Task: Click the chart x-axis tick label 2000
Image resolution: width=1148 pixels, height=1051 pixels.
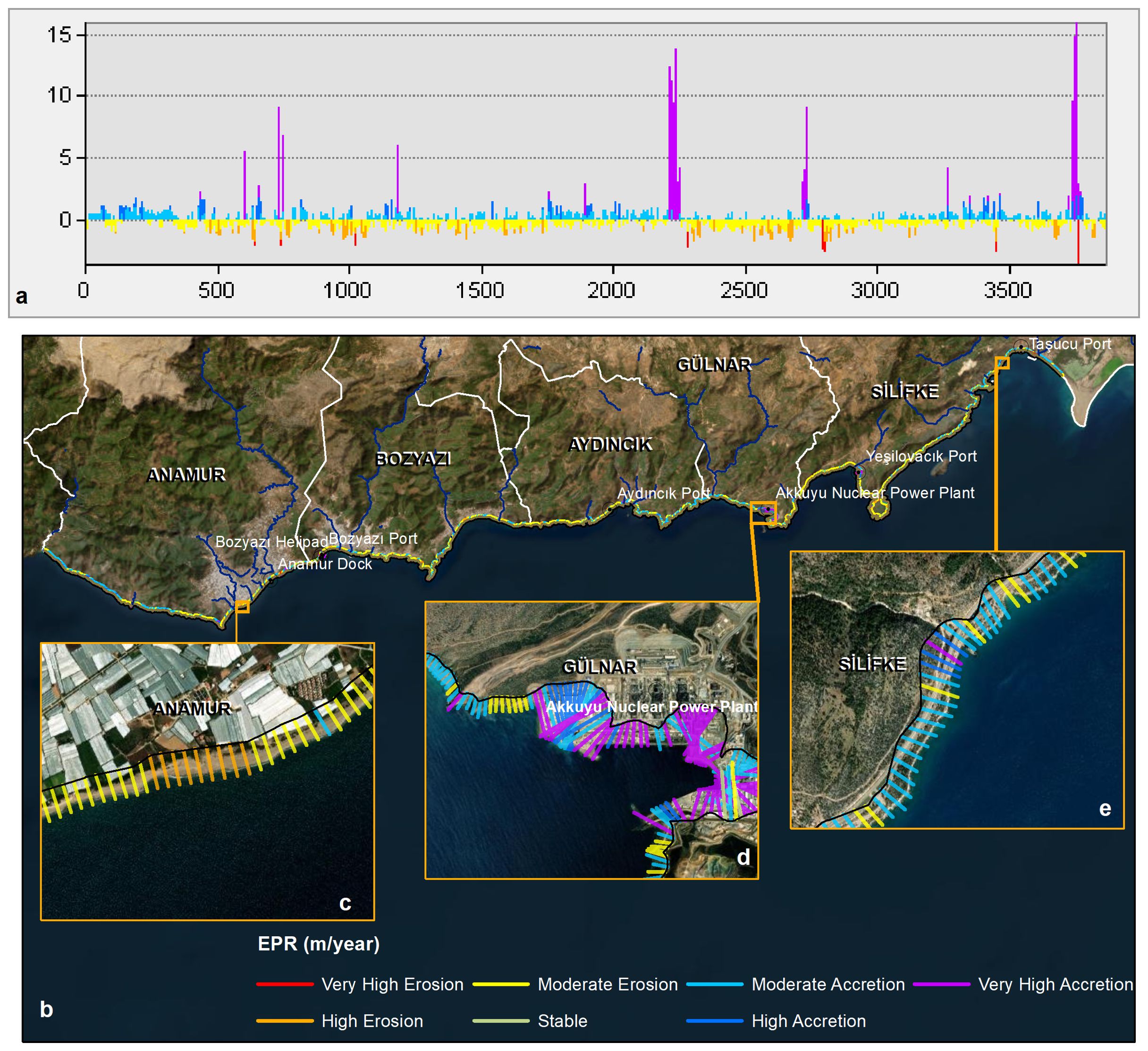Action: pos(611,290)
